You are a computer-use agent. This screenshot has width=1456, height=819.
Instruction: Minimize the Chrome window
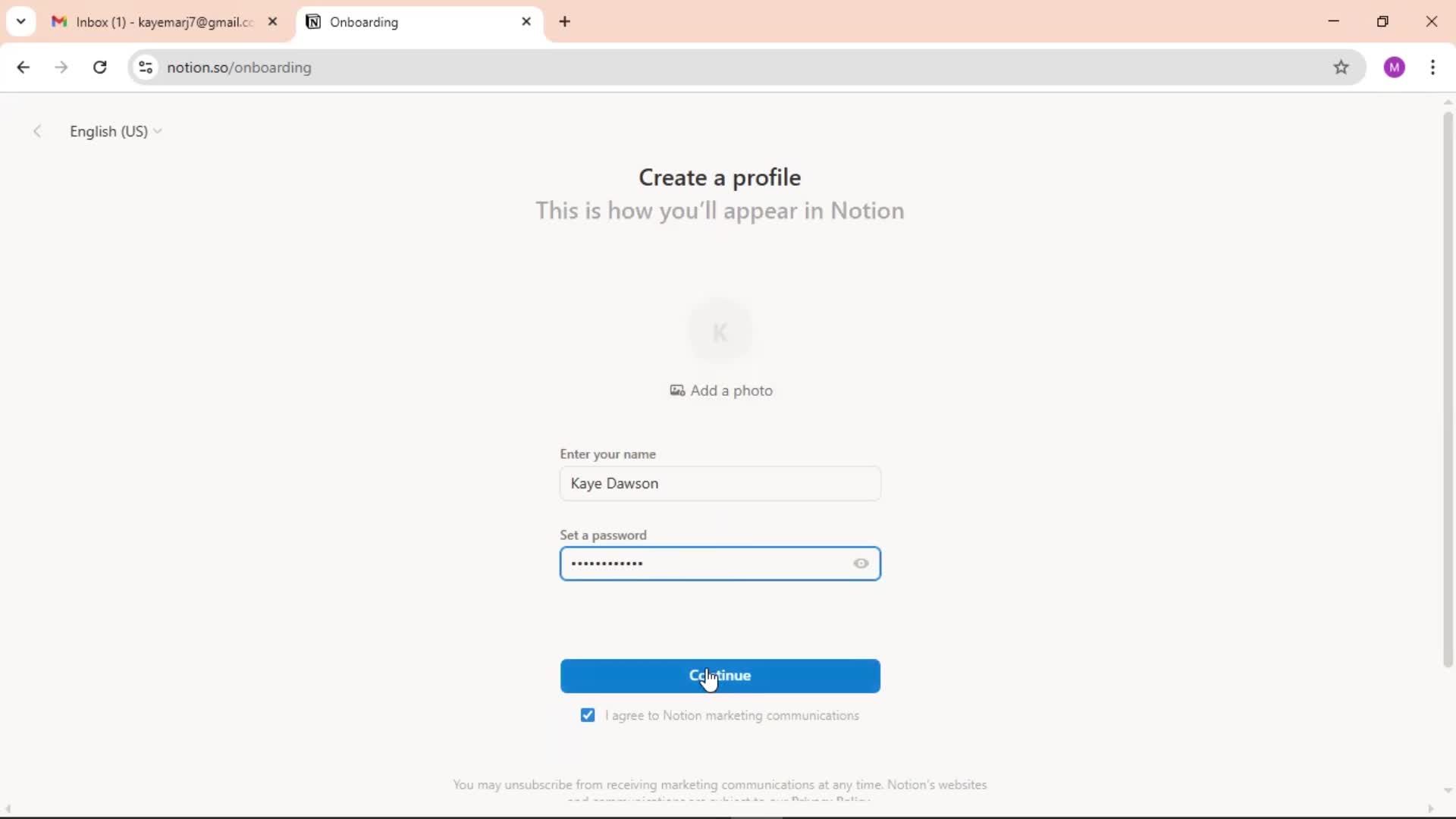click(1334, 21)
